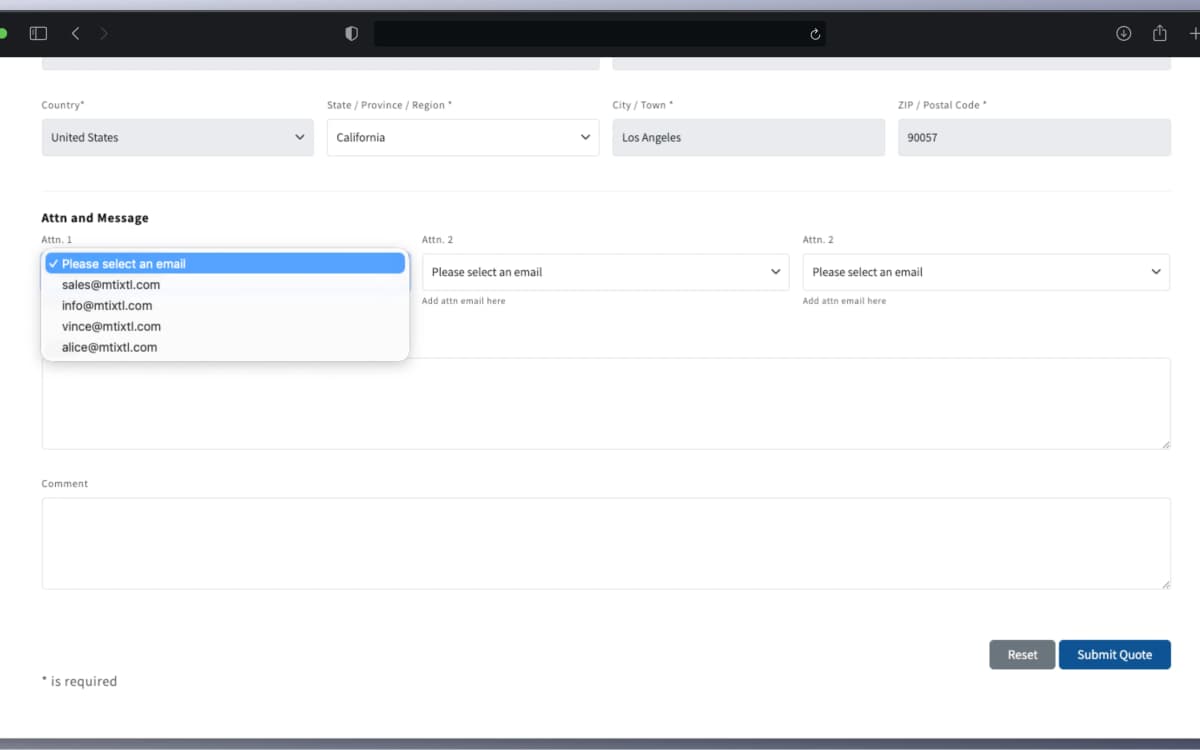Open the State dropdown showing California
This screenshot has width=1200, height=750.
tap(462, 138)
